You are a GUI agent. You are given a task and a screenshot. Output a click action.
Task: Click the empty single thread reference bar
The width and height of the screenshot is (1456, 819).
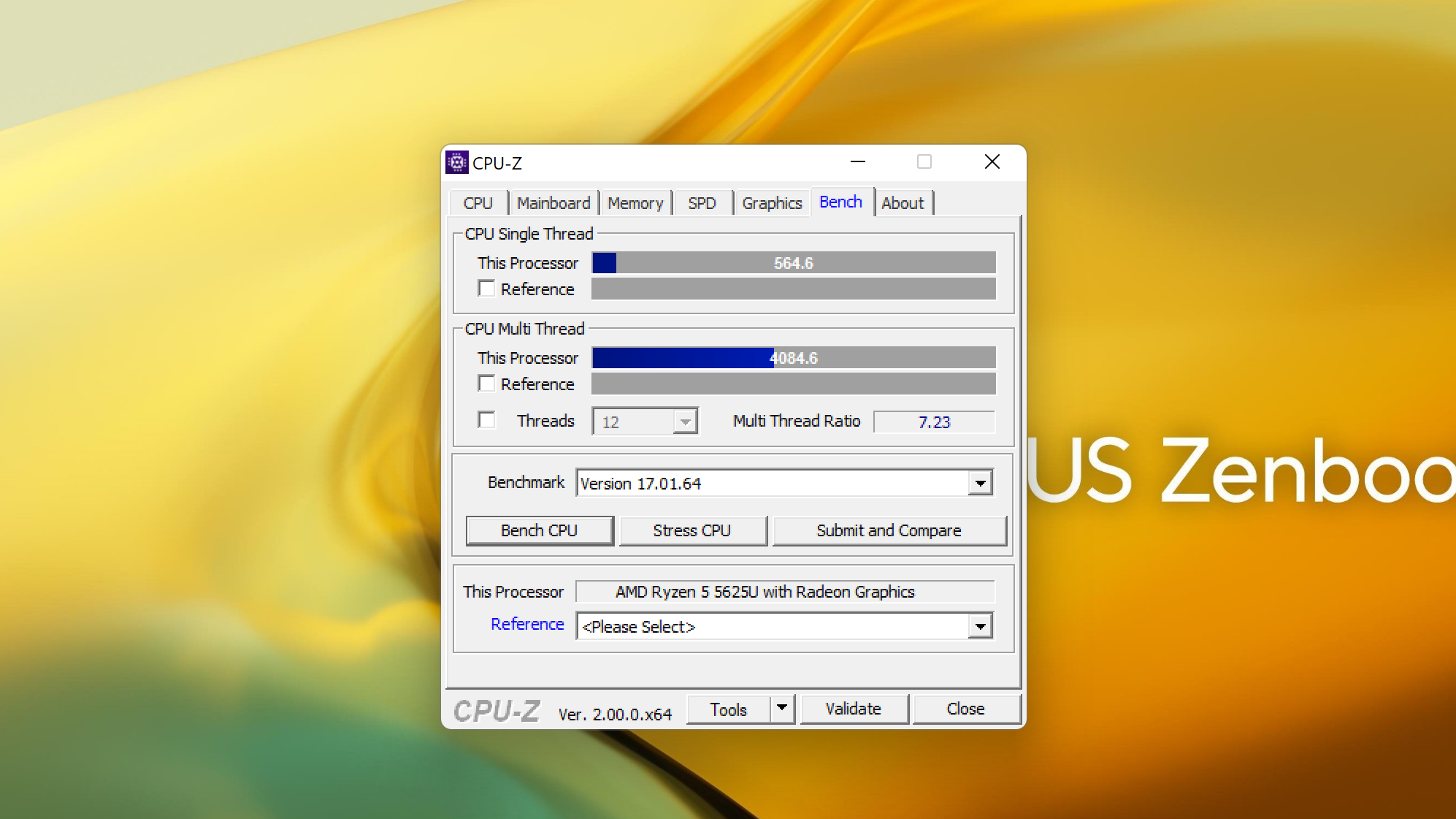coord(794,289)
